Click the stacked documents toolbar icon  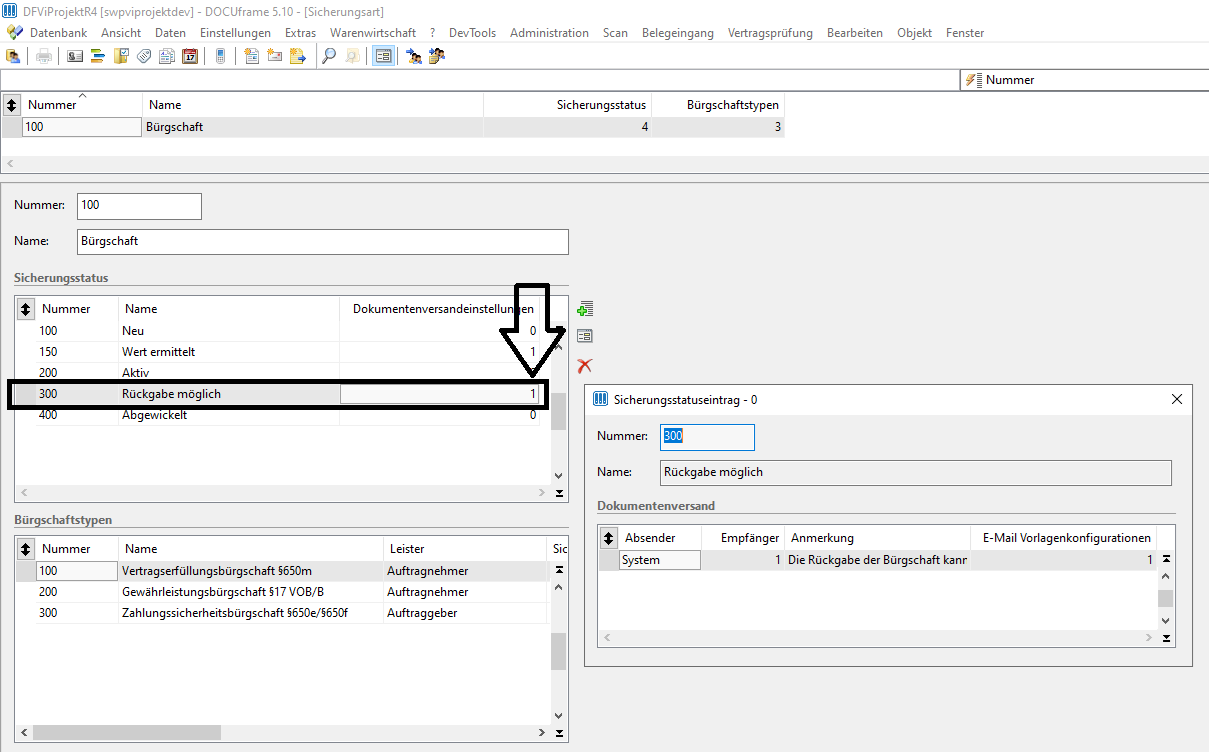coord(167,56)
